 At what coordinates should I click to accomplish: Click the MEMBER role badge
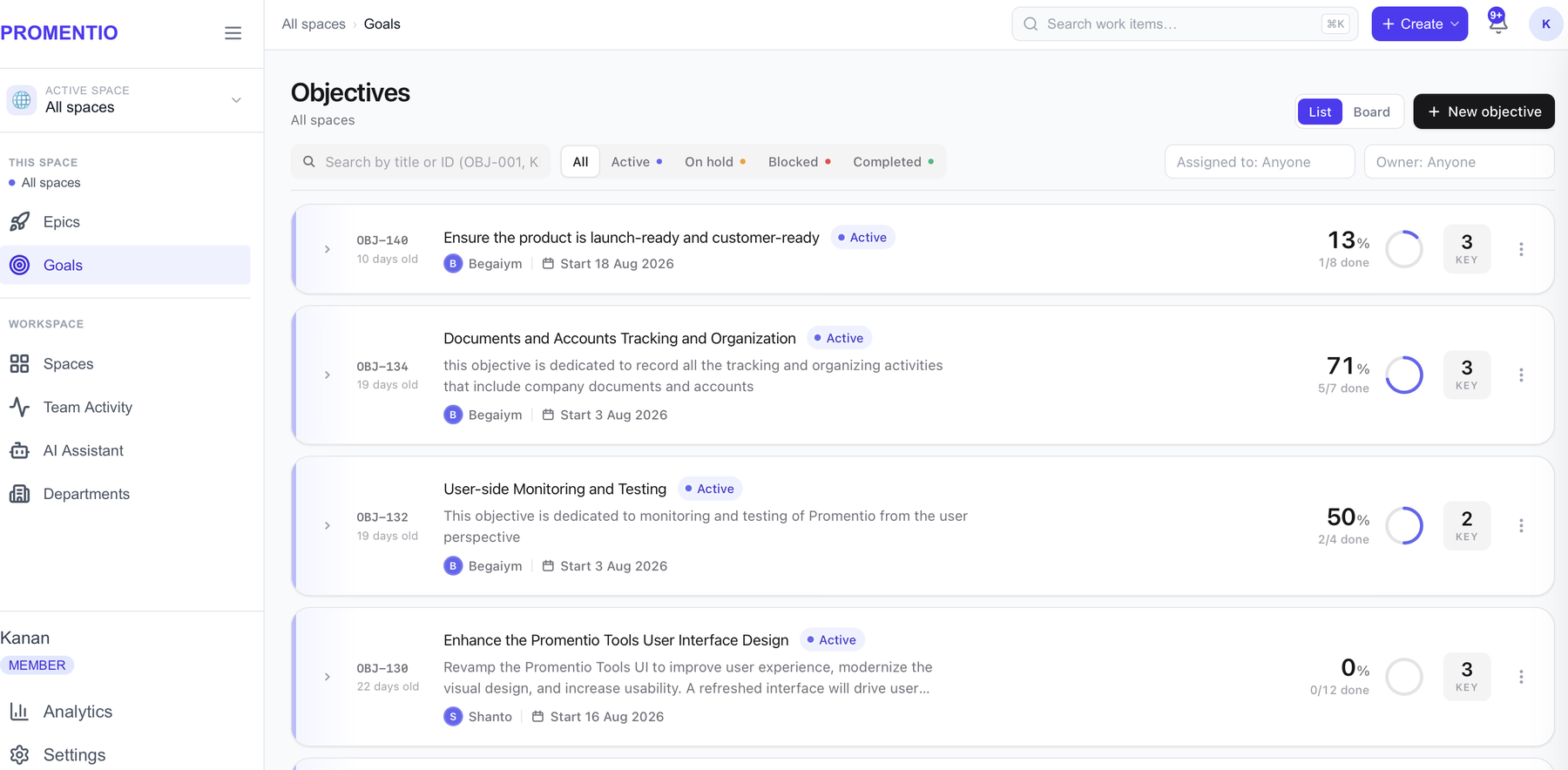pyautogui.click(x=37, y=665)
